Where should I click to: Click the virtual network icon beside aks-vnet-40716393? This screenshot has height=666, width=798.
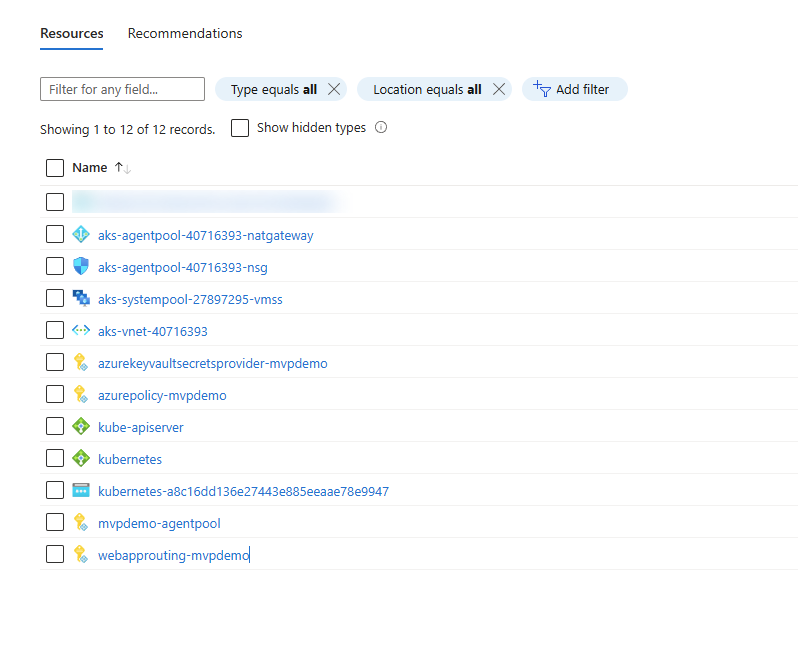click(81, 330)
